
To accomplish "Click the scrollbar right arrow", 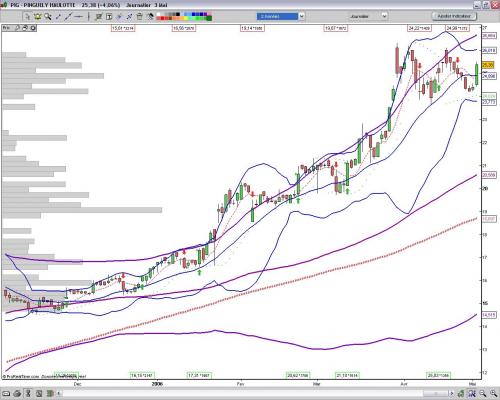I will pos(452,394).
